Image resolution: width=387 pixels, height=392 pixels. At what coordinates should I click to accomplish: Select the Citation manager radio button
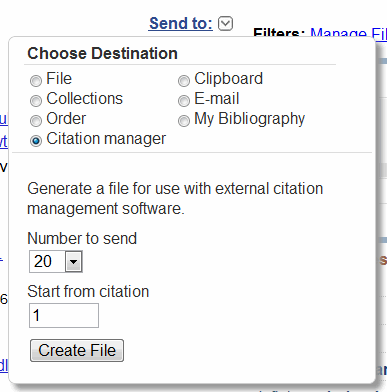point(36,141)
